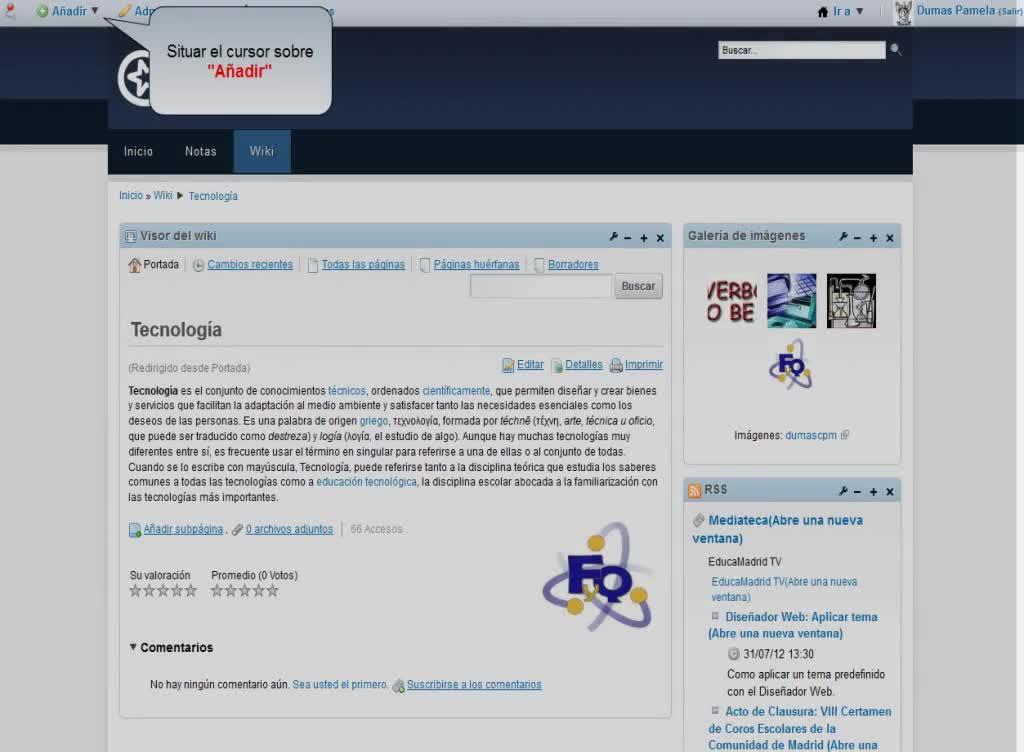
Task: Open the blue keyboard gallery thumbnail
Action: tap(792, 301)
